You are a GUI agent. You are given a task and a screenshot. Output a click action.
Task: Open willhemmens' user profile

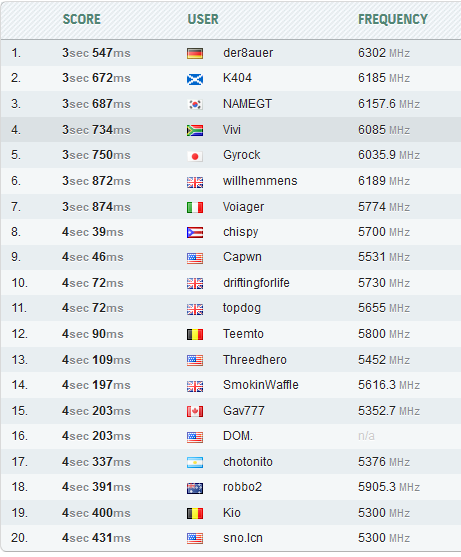click(x=260, y=181)
